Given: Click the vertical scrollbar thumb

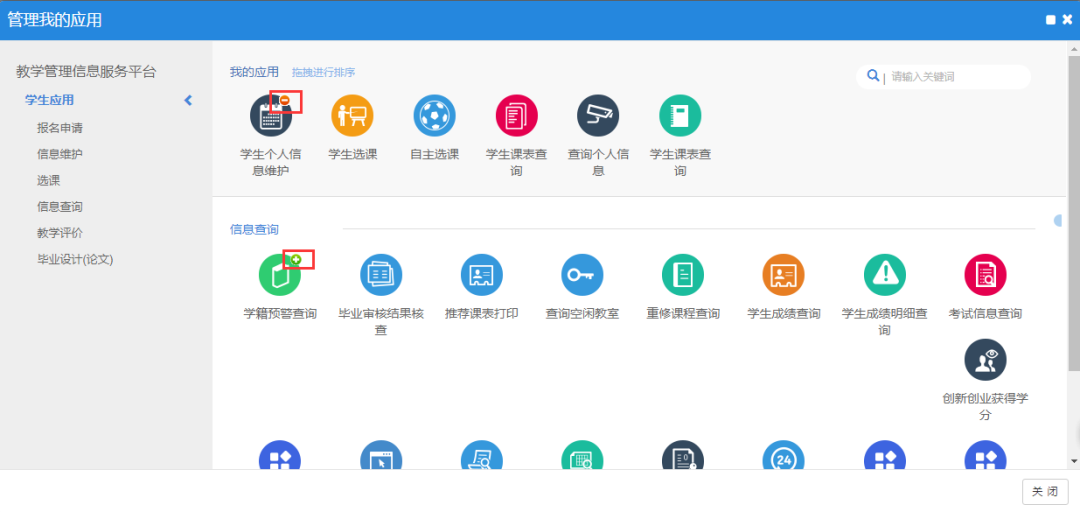Looking at the screenshot, I should 1074,214.
